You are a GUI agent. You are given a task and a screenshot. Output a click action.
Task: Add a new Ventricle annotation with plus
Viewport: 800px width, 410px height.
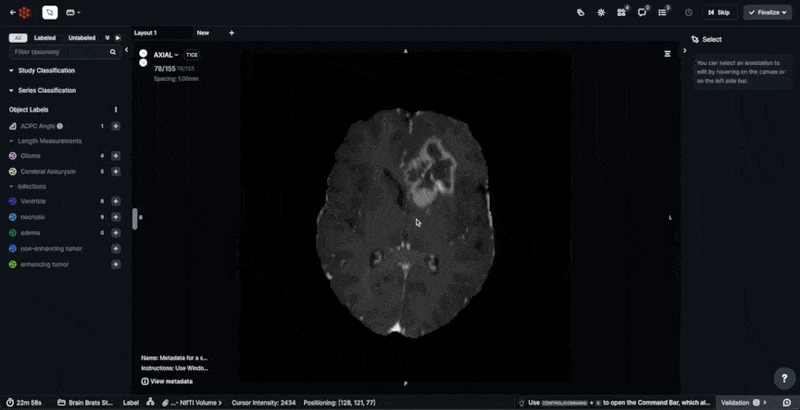pyautogui.click(x=116, y=201)
